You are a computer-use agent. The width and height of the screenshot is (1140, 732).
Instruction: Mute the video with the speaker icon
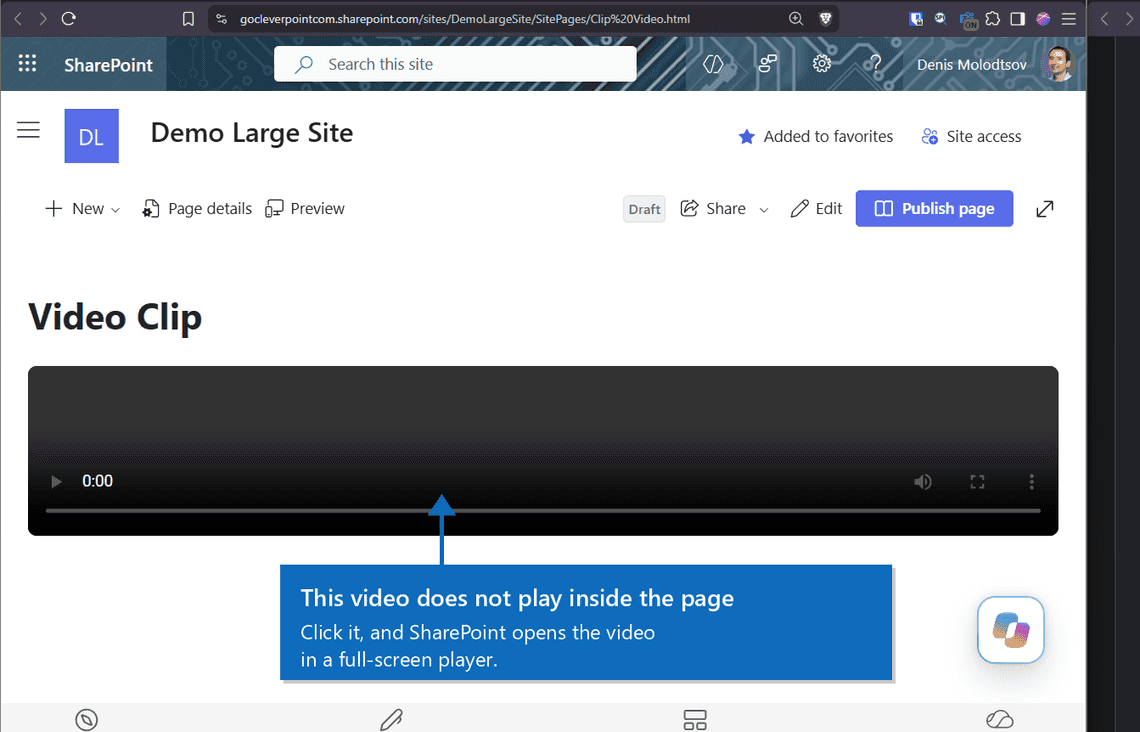tap(923, 481)
